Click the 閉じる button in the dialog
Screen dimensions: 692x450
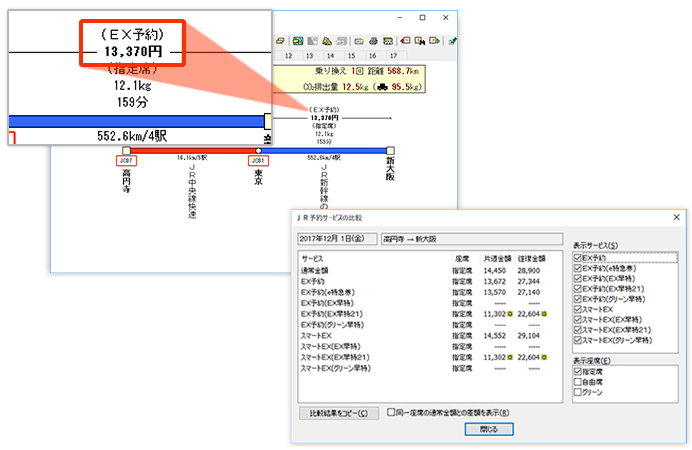tap(489, 429)
